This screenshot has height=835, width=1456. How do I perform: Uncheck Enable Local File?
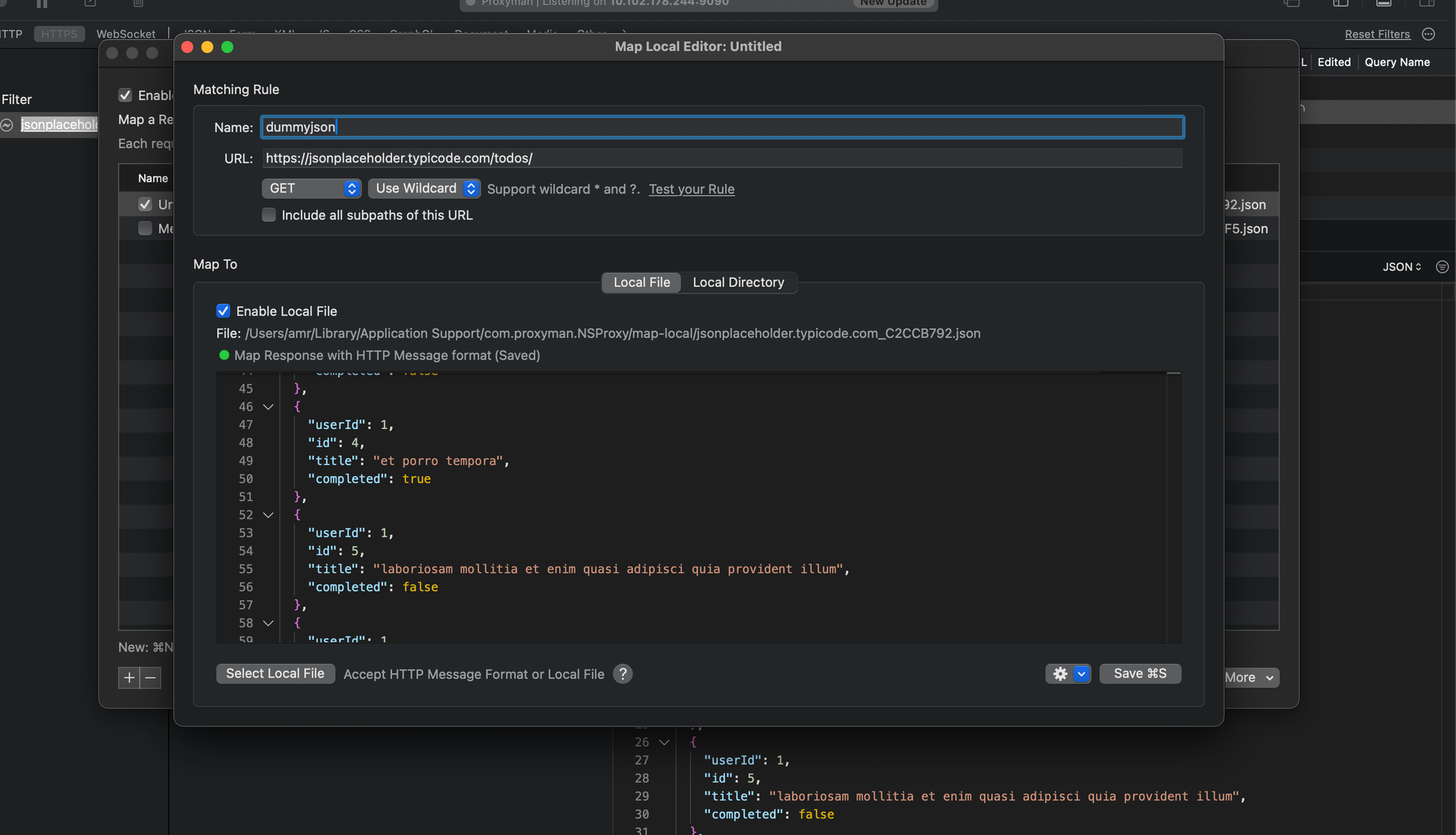tap(223, 312)
